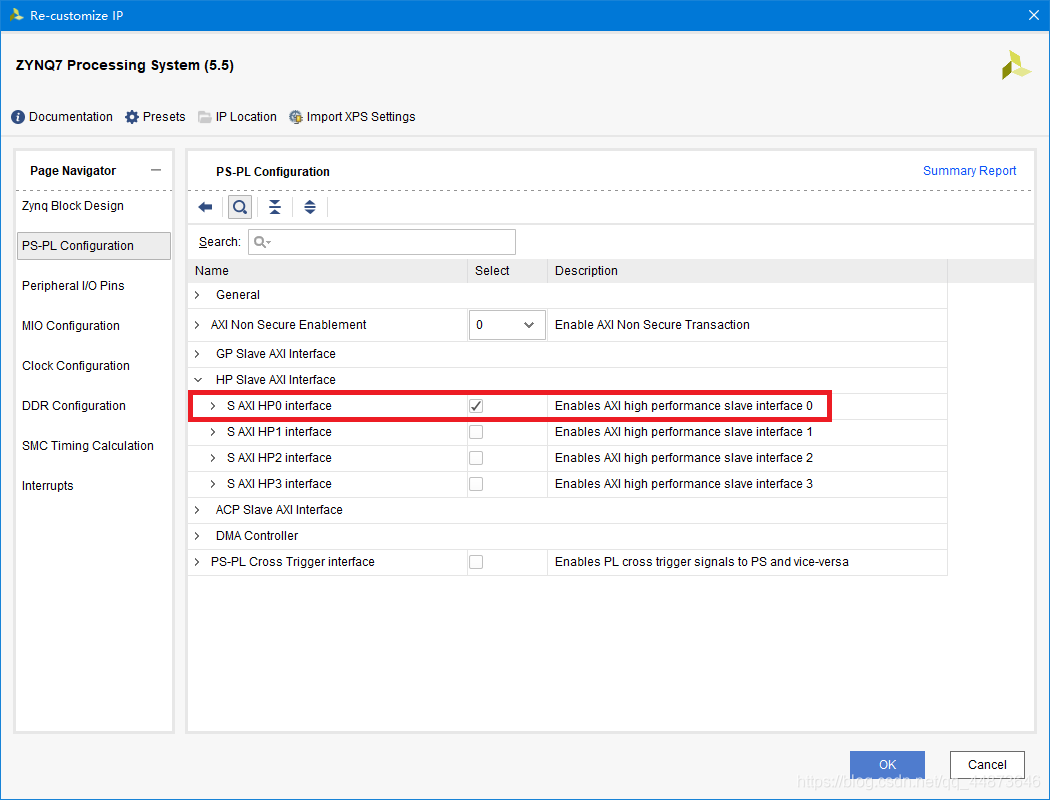
Task: Click 'Enable AXI Non Secure Transaction' description
Action: pos(652,325)
